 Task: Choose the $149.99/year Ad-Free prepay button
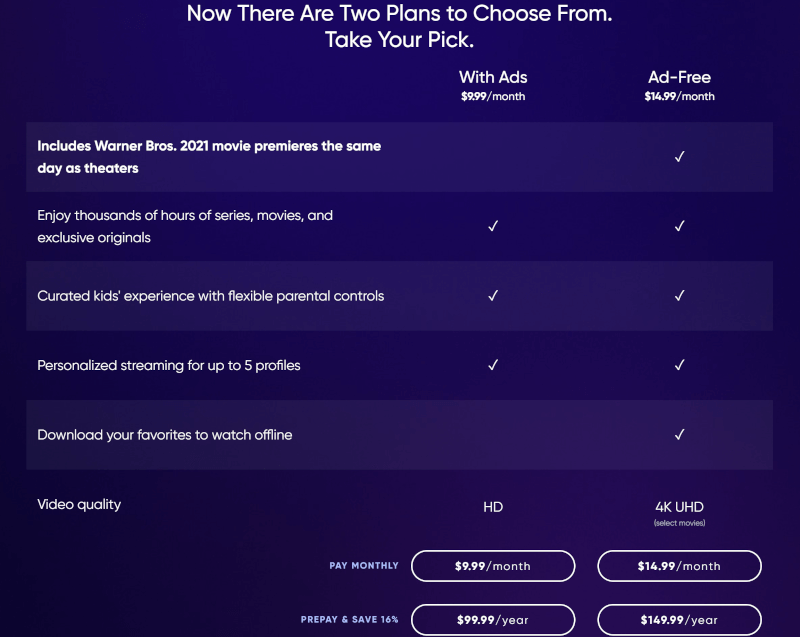click(679, 620)
